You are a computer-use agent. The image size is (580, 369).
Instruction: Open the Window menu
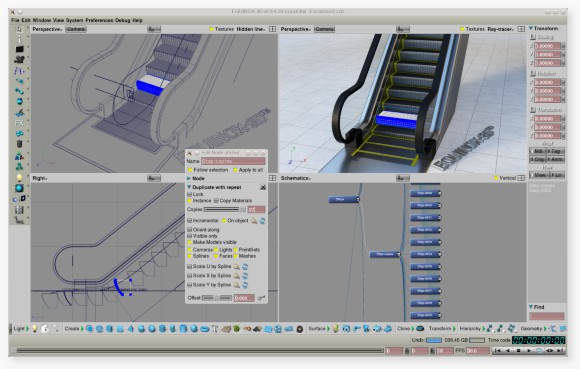click(42, 20)
